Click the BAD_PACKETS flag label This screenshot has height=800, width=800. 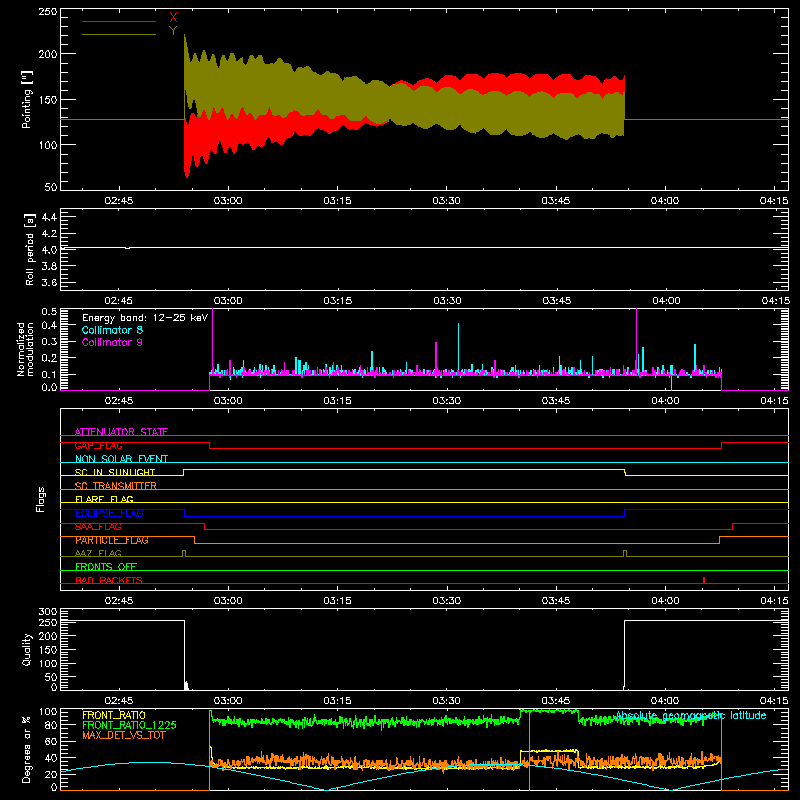(x=109, y=580)
